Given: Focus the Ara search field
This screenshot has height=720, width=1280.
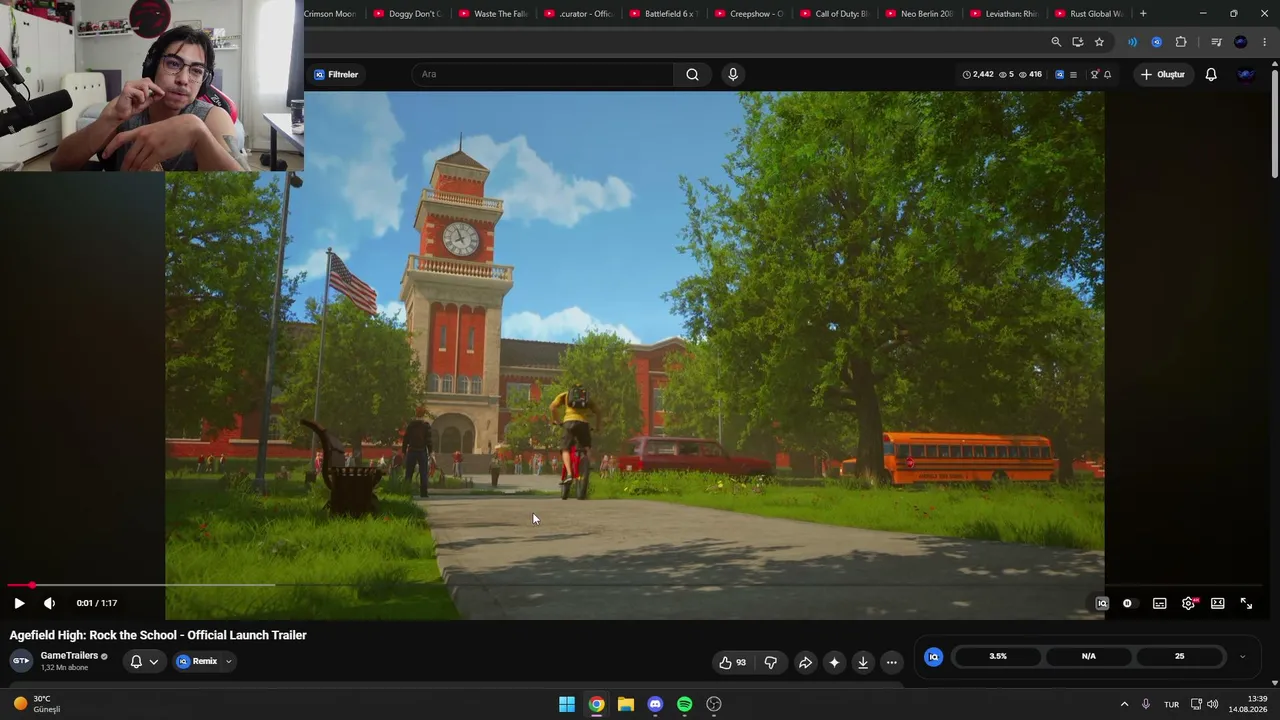Looking at the screenshot, I should click(543, 74).
